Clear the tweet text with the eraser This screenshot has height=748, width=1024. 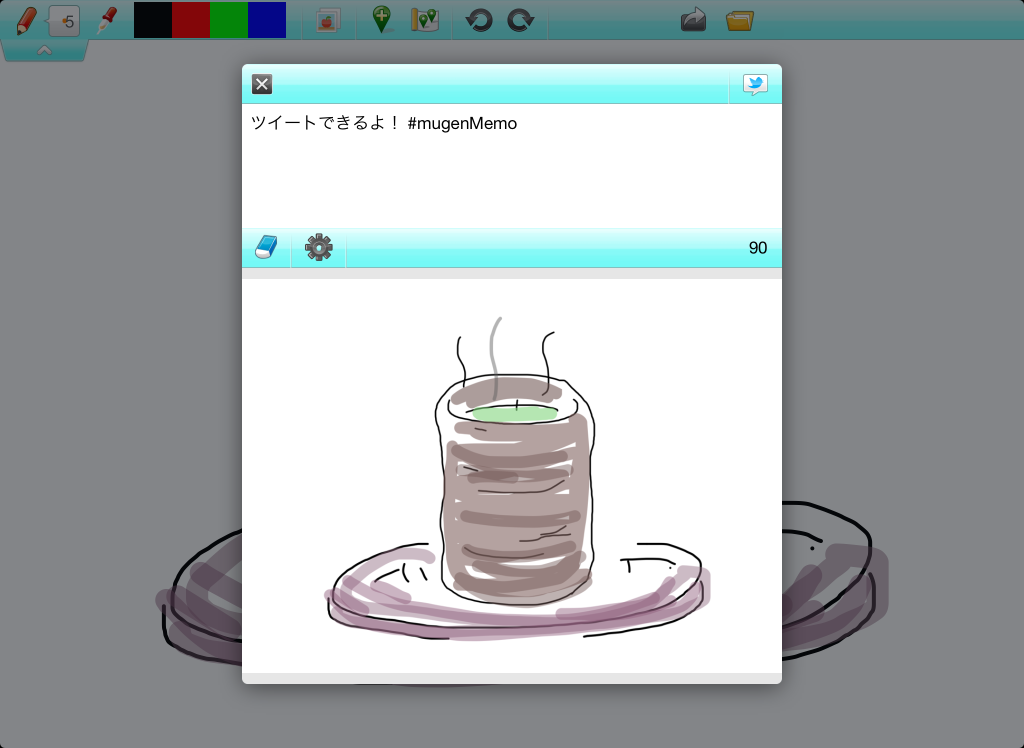click(266, 247)
